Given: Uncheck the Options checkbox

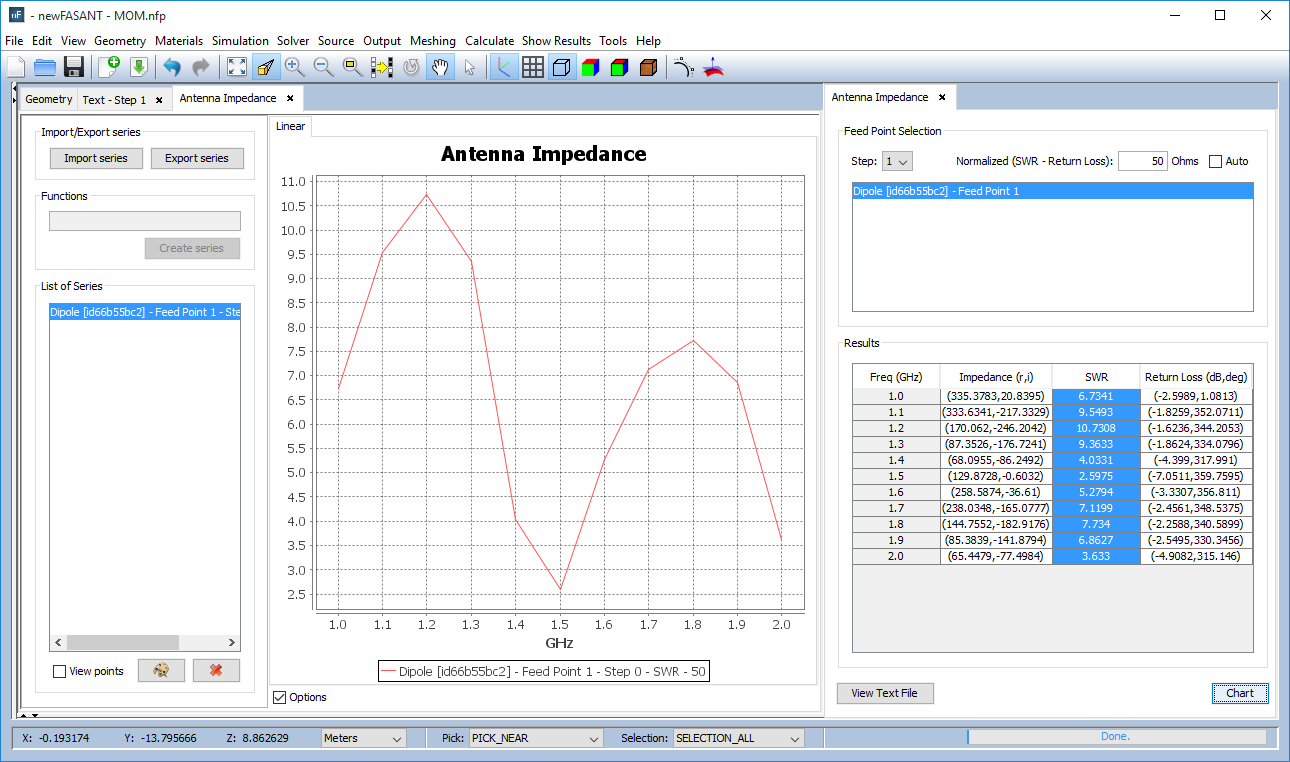Looking at the screenshot, I should pos(280,697).
